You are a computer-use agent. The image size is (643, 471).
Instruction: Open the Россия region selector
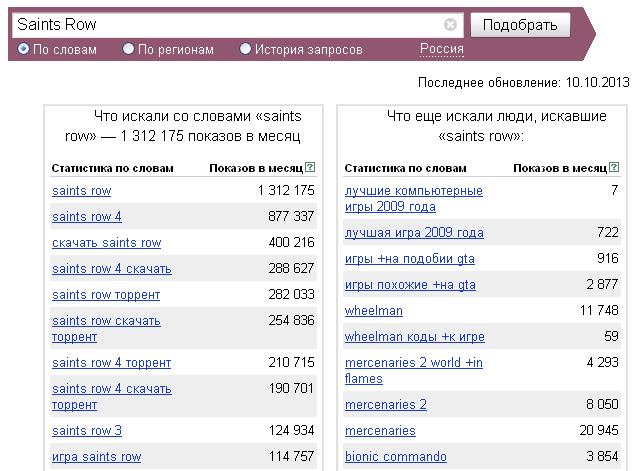[442, 49]
